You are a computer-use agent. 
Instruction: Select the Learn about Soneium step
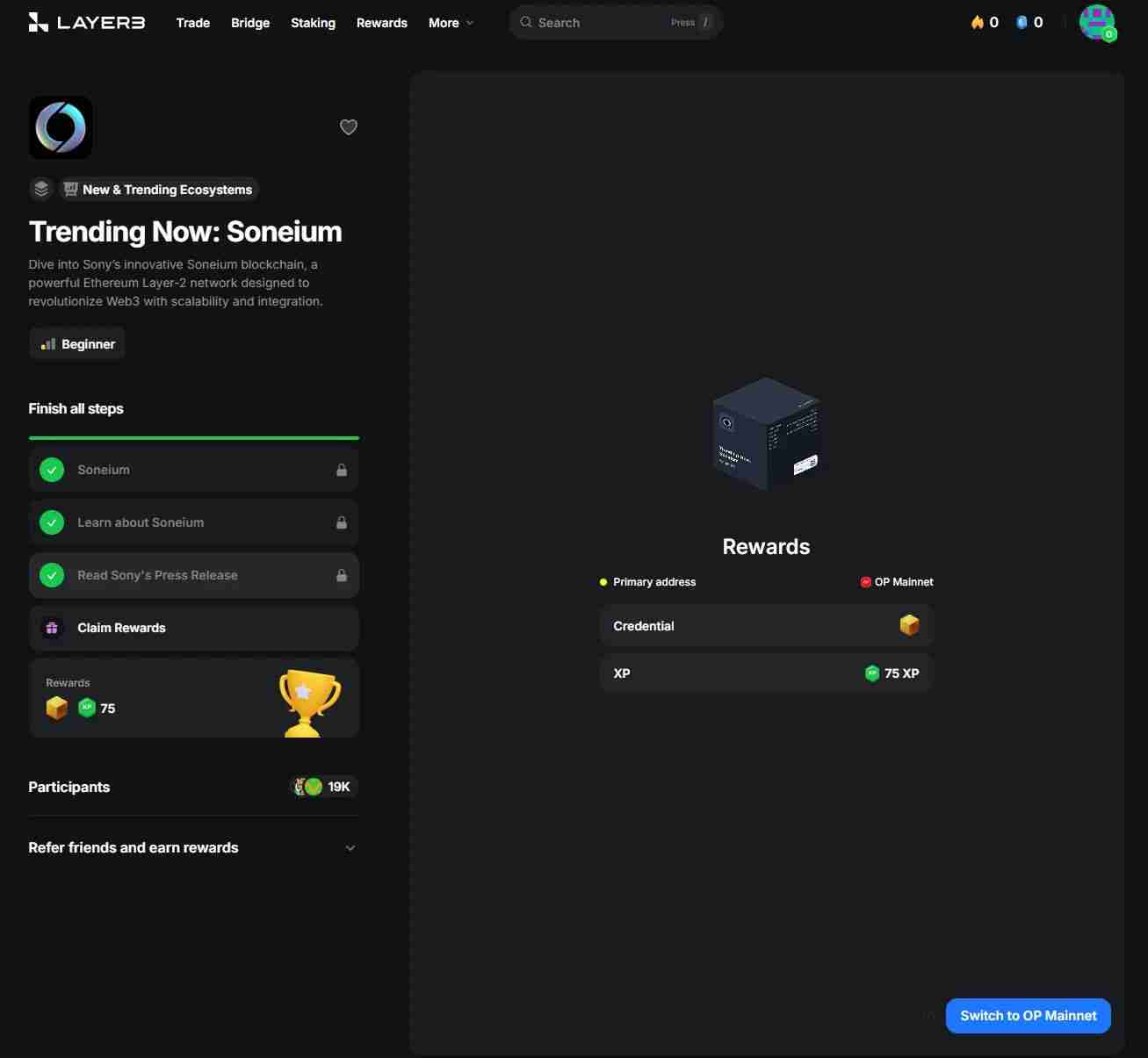pyautogui.click(x=193, y=522)
